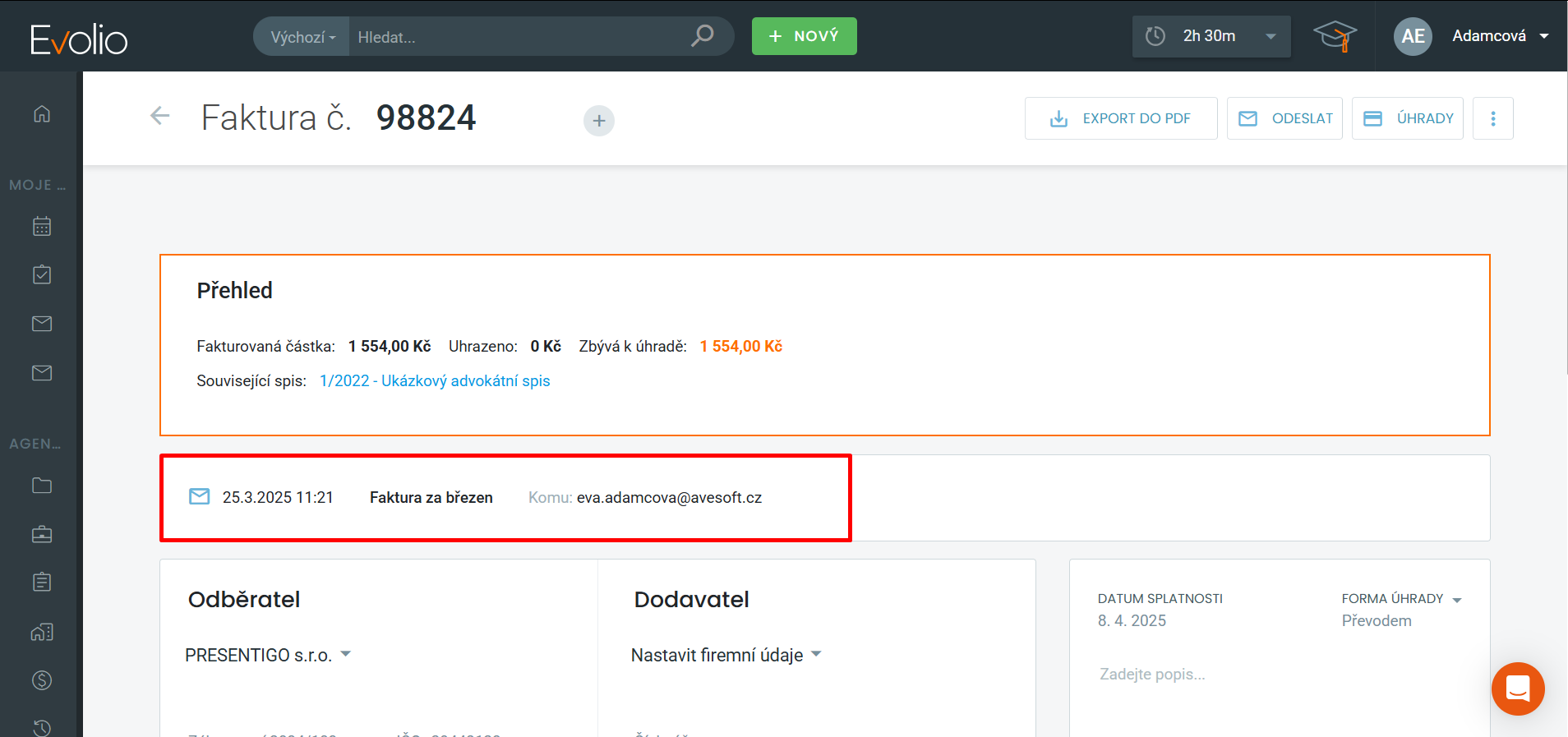Click the Export do PDF button

tap(1120, 118)
